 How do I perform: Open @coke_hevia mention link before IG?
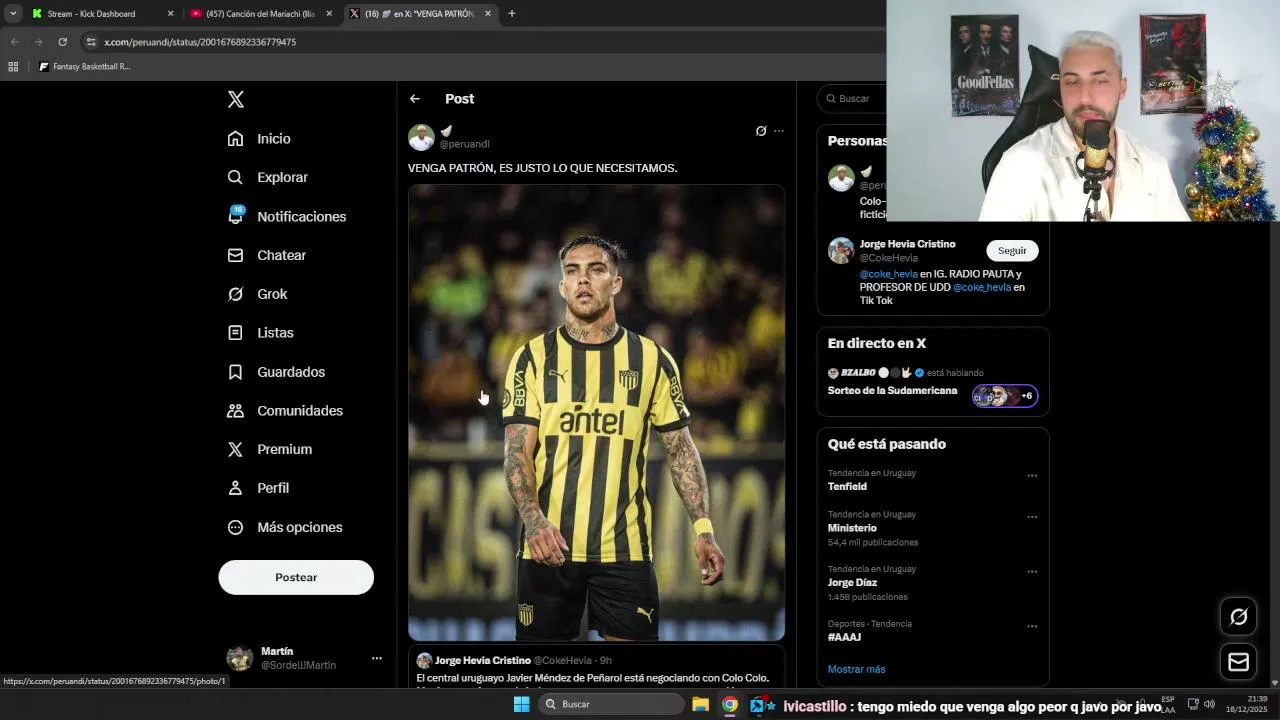[x=889, y=274]
